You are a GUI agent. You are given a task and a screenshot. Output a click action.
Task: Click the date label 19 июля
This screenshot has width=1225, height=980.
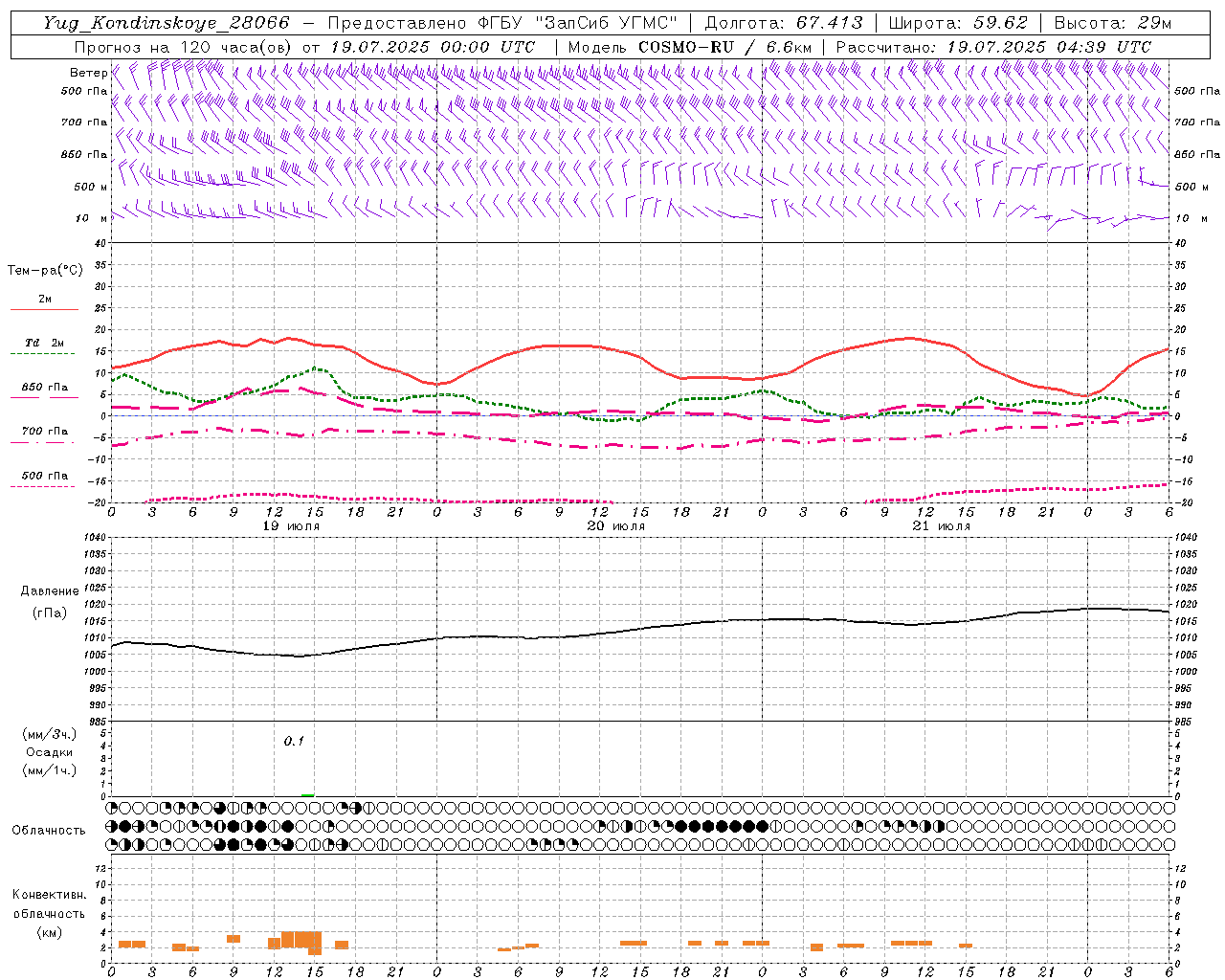click(291, 526)
